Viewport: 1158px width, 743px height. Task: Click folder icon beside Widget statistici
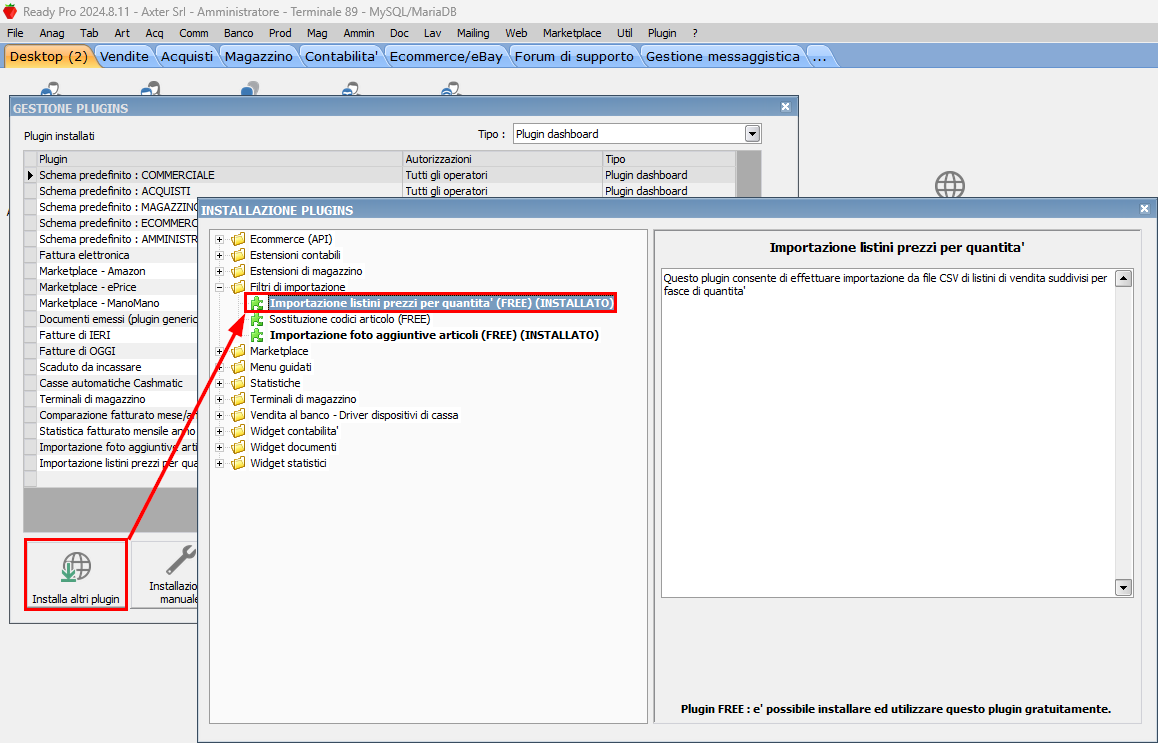[238, 464]
